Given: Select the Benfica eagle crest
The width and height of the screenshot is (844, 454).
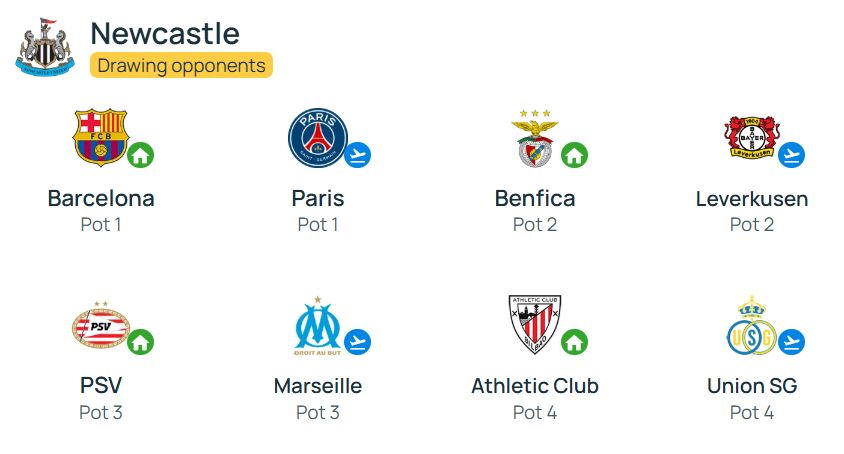Looking at the screenshot, I should point(535,138).
